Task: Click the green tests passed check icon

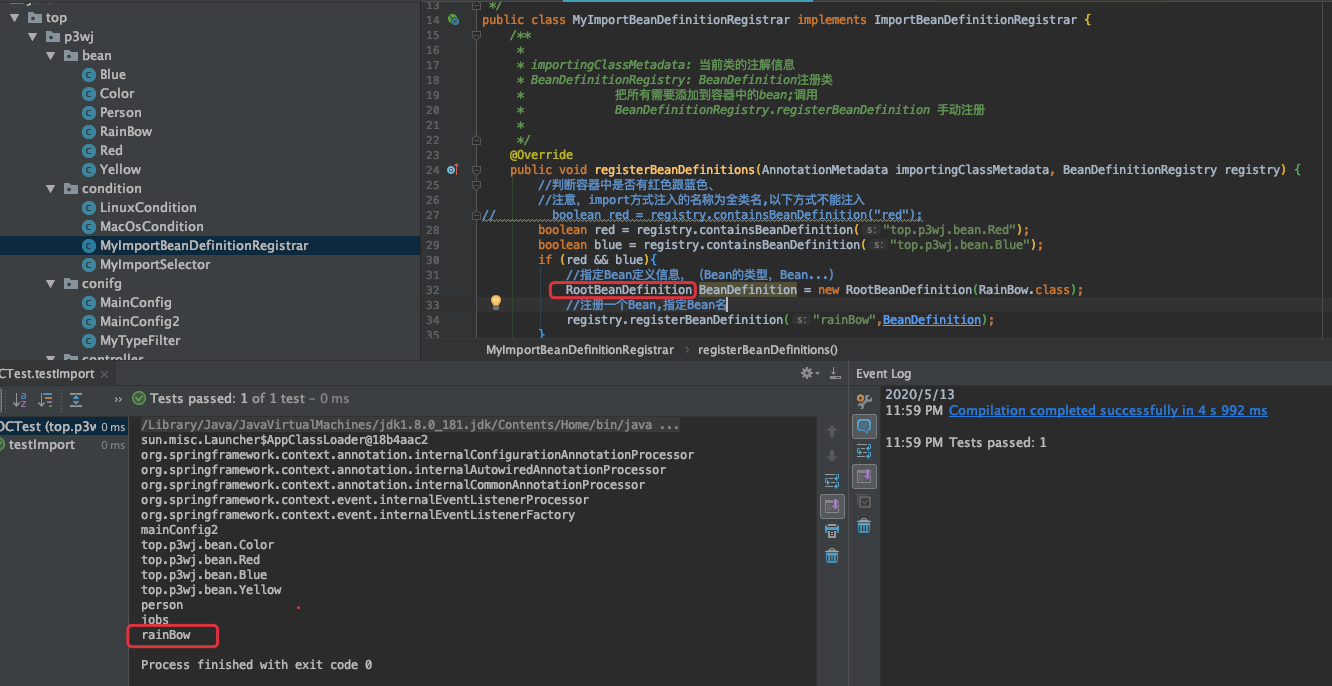Action: [x=139, y=399]
